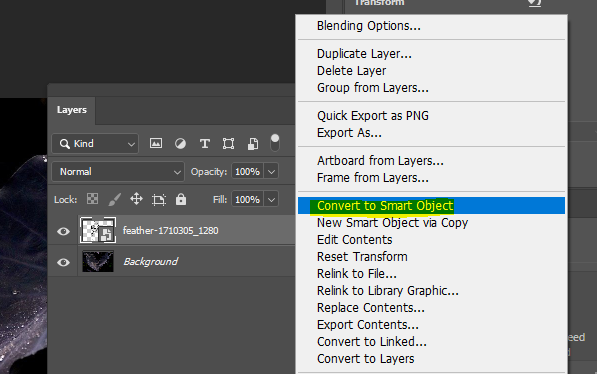Select the Background layer thumbnail

(x=98, y=261)
